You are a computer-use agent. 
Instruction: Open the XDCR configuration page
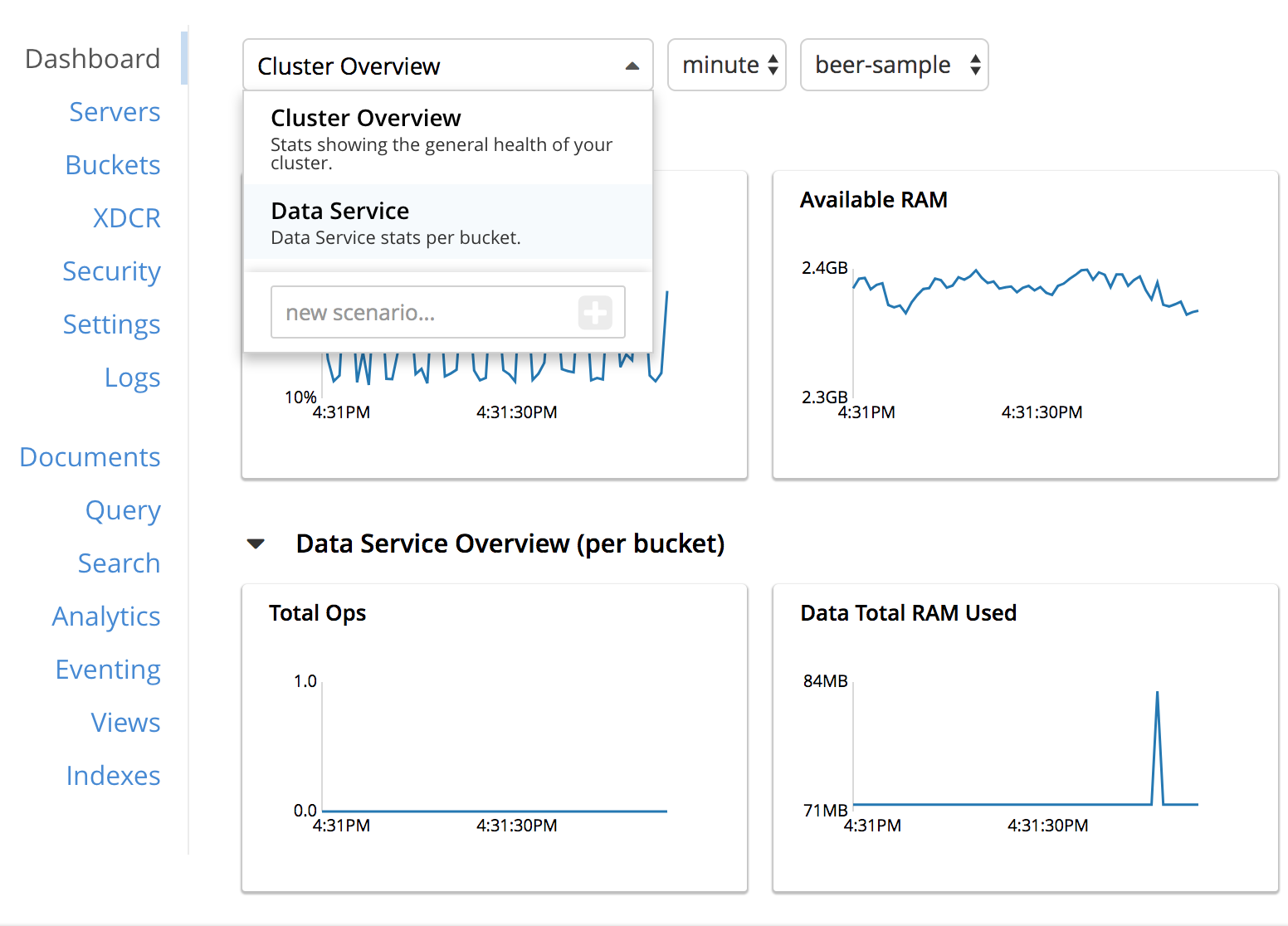[126, 218]
